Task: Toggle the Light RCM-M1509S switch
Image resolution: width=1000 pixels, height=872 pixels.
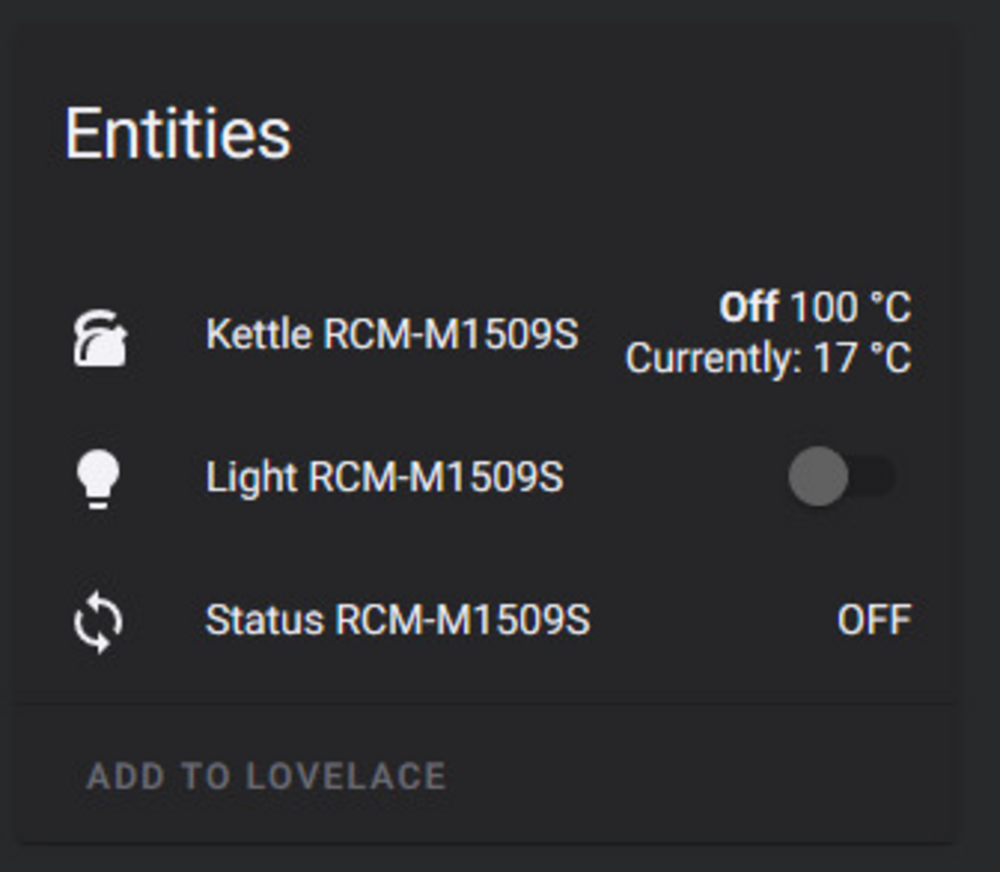Action: (x=842, y=476)
